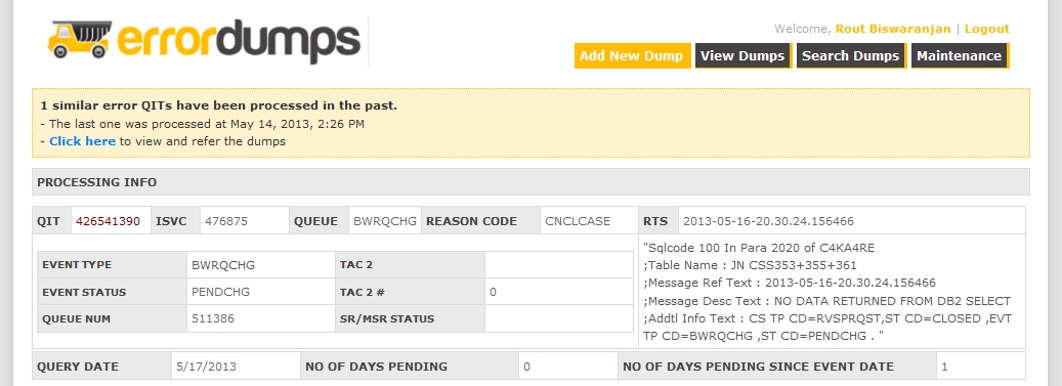Click the Rout Biswaranjan username link
Screen dimensions: 1062x386
point(894,29)
